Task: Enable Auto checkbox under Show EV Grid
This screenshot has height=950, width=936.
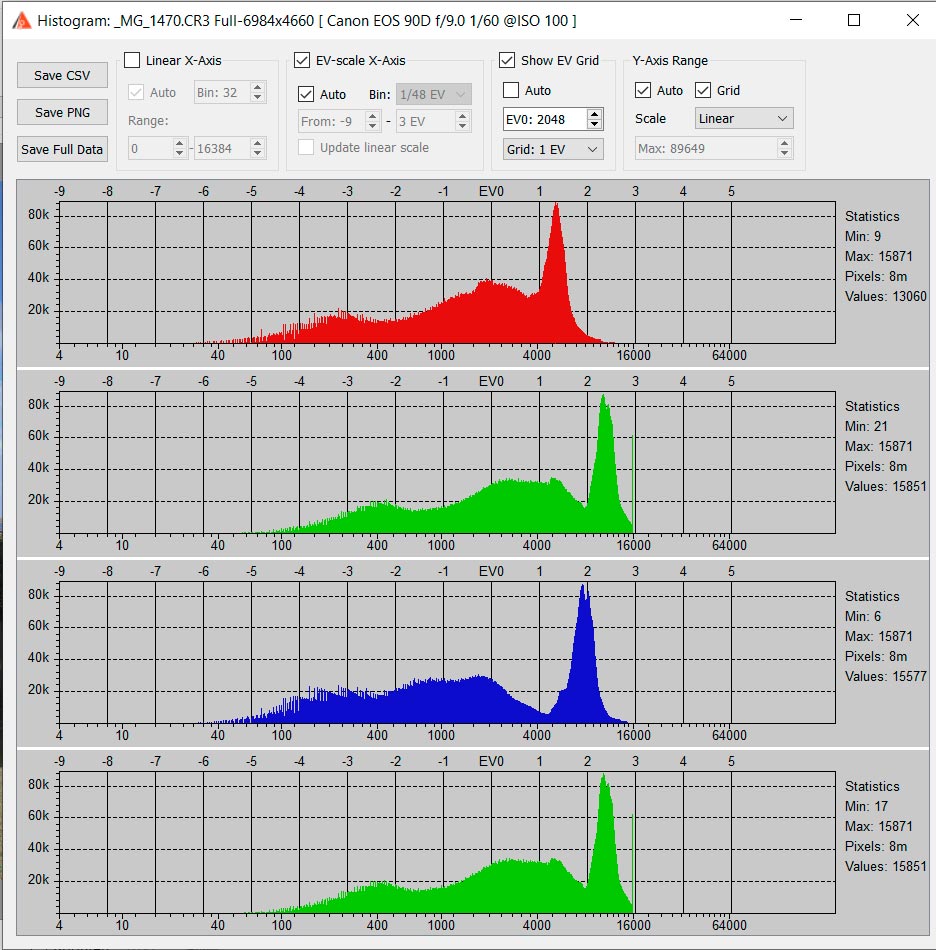Action: [511, 91]
